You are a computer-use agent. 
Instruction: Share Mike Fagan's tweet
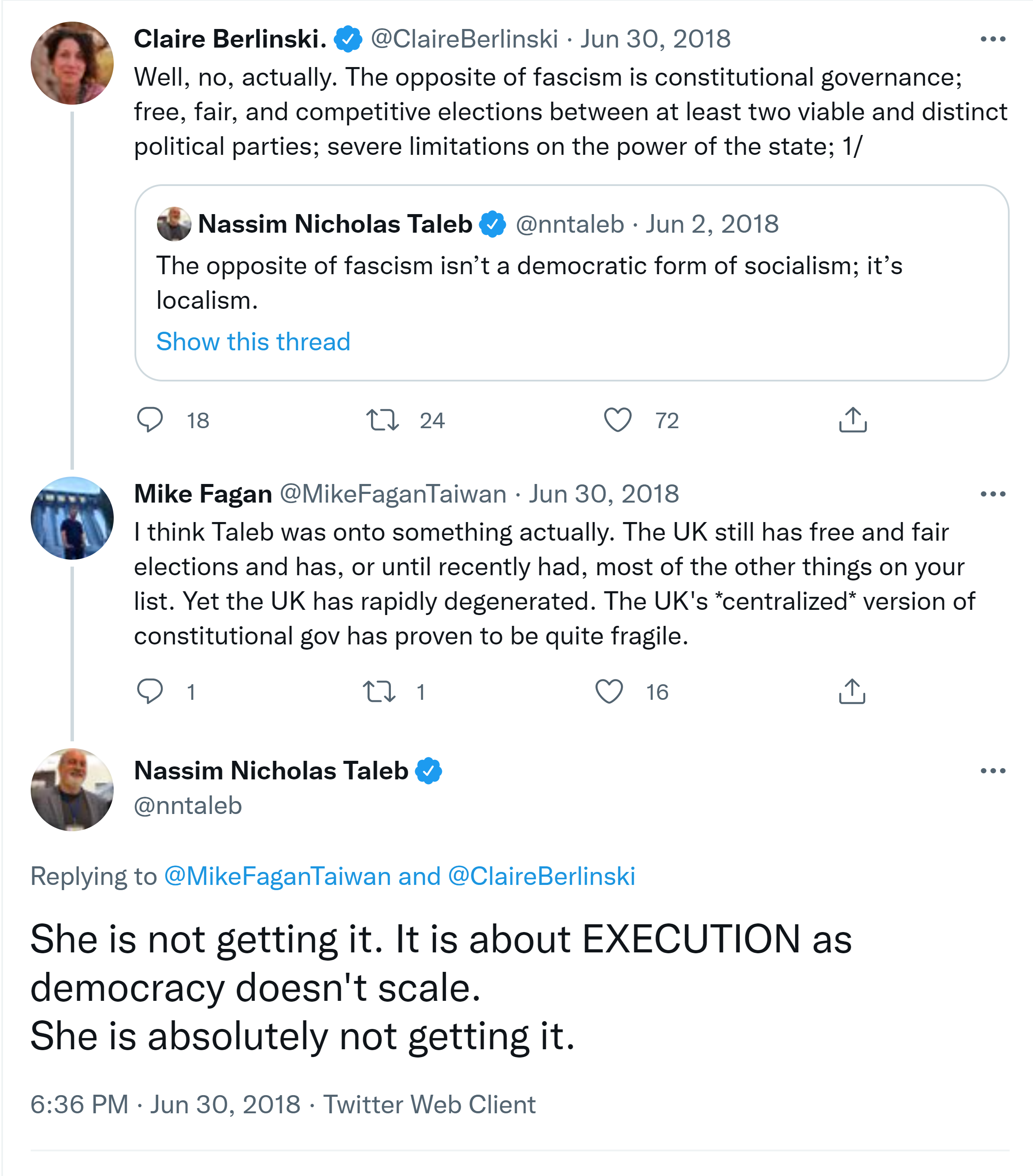pos(852,691)
